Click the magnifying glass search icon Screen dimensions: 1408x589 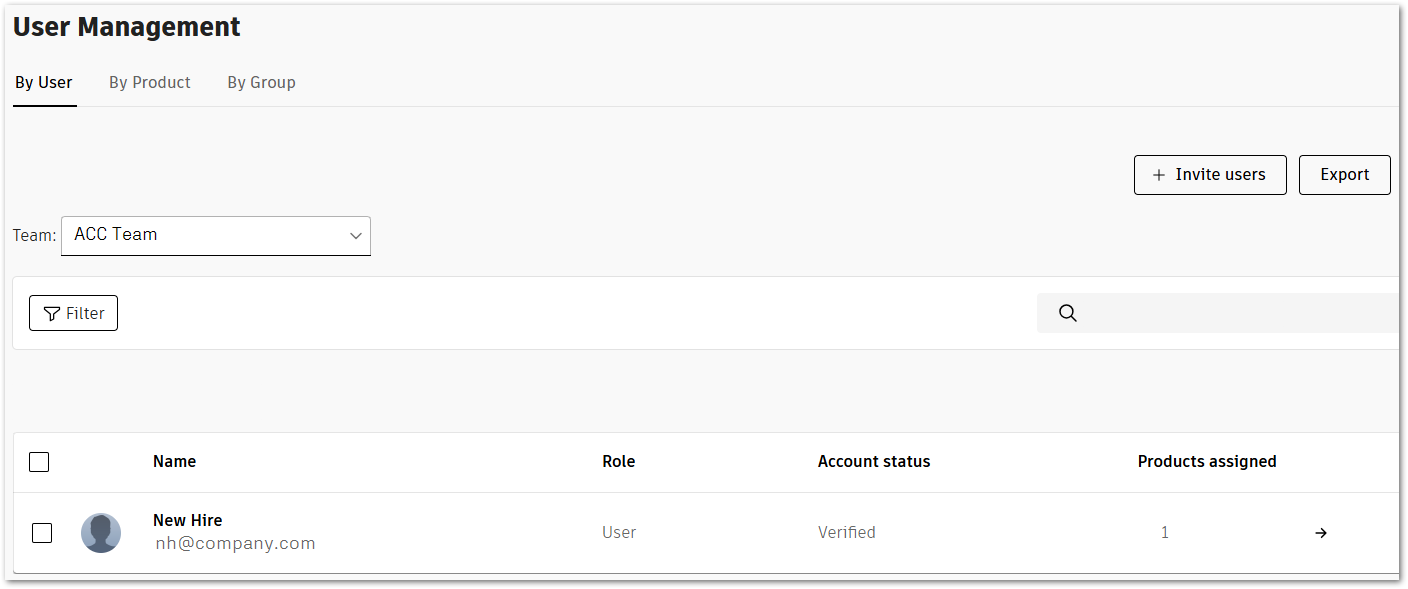tap(1067, 313)
